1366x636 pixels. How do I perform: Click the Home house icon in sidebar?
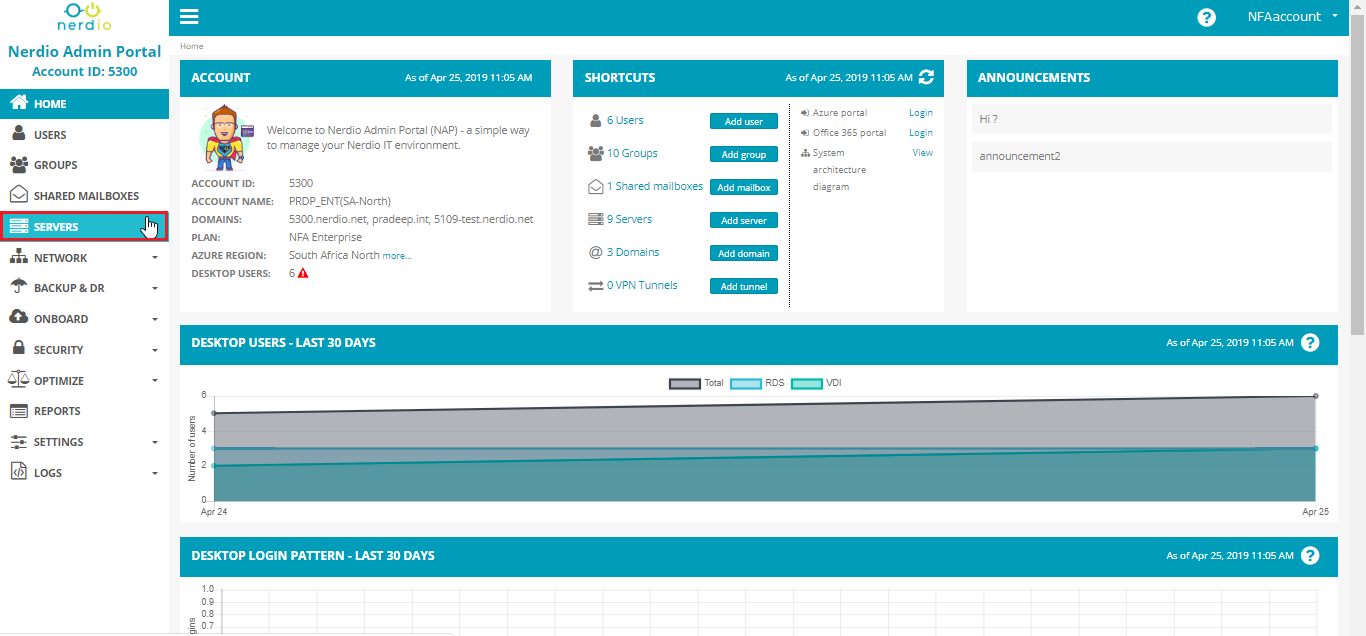pyautogui.click(x=18, y=103)
